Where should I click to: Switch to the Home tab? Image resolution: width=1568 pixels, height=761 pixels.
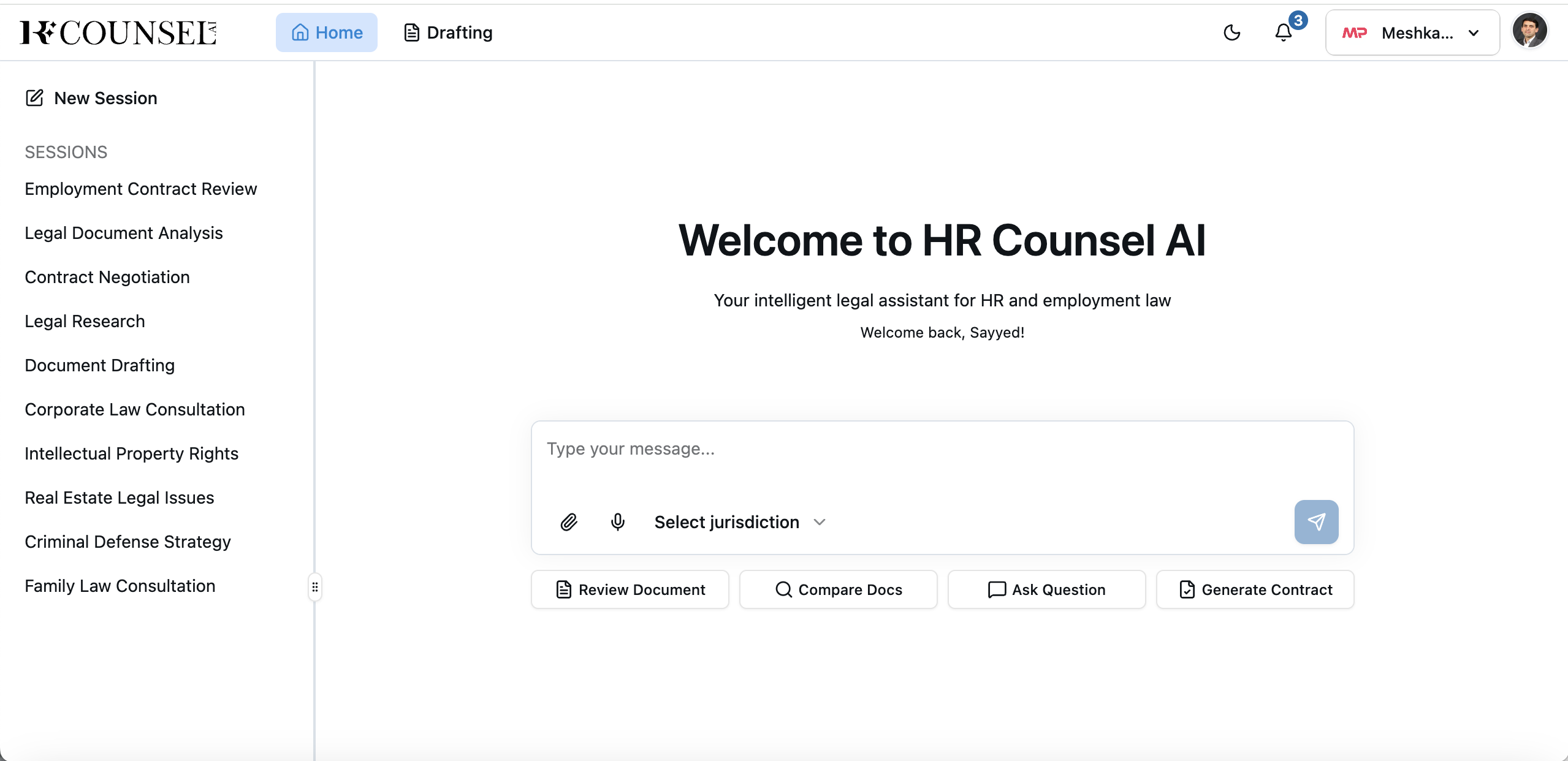coord(327,32)
